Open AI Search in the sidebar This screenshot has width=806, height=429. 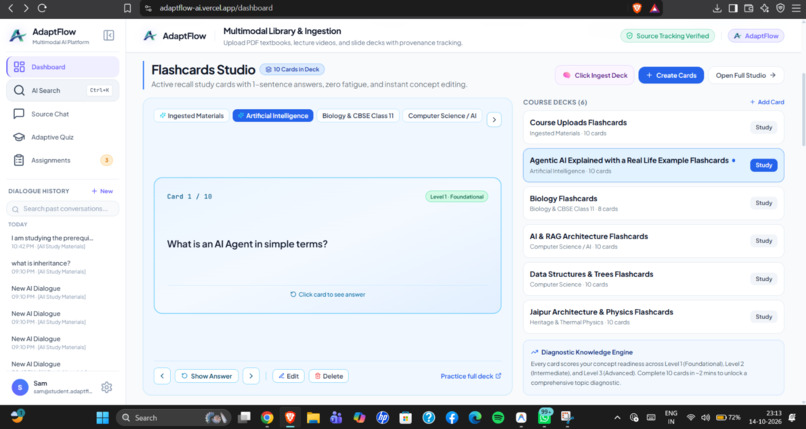pos(63,90)
